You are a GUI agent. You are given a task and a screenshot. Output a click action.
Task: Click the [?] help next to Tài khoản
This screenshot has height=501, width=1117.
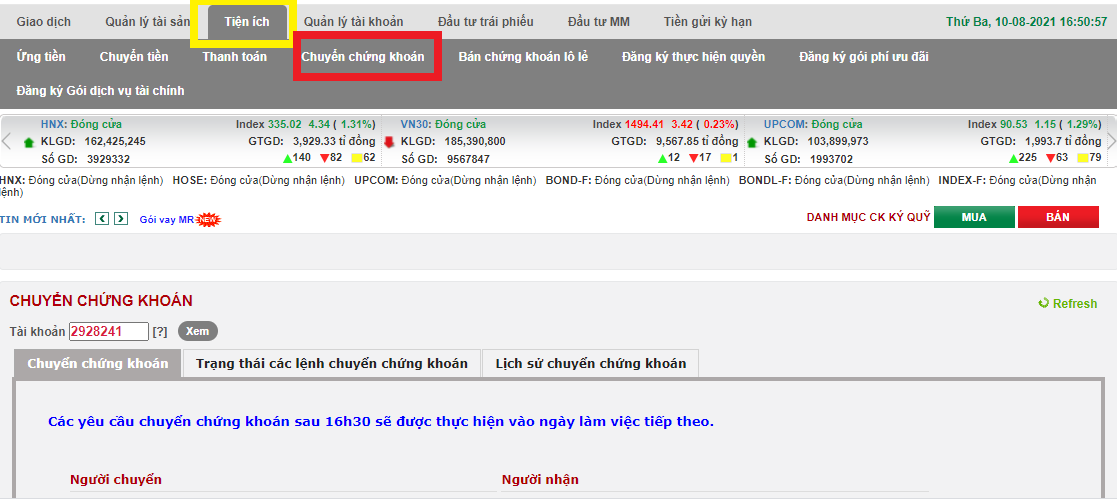160,332
